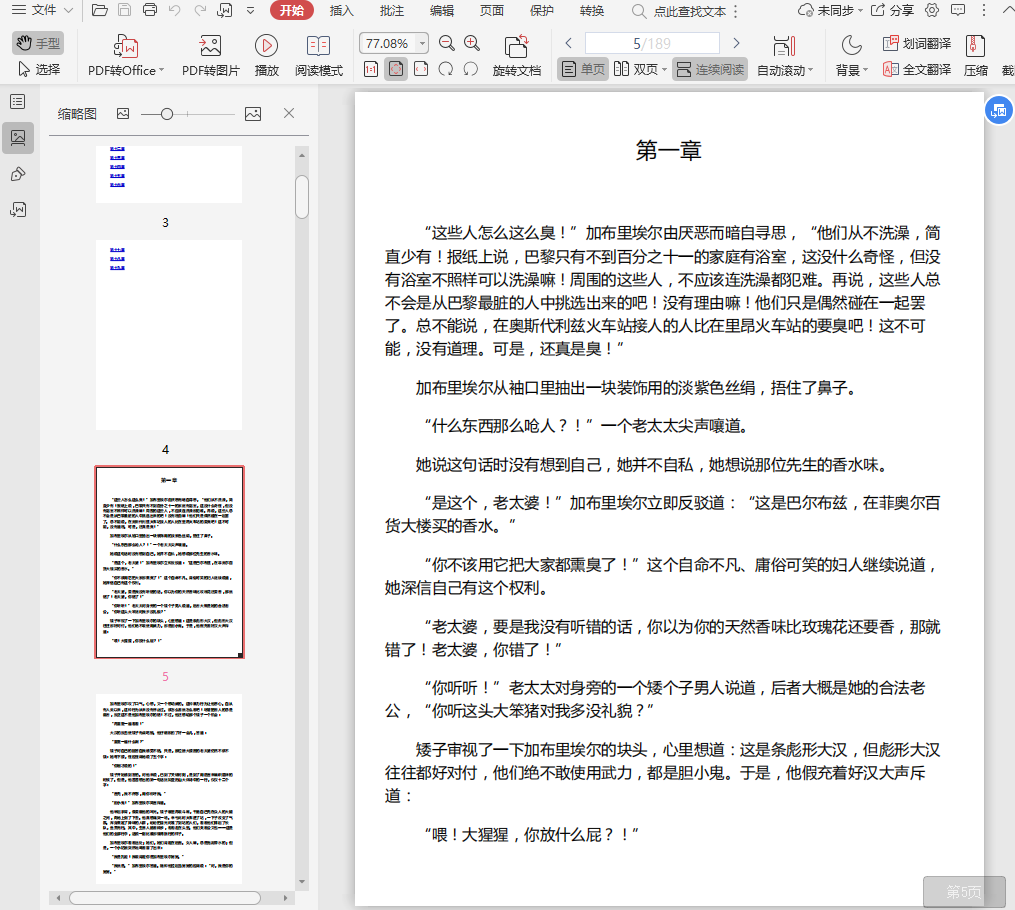Screen dimensions: 1015x910
Task: Click the thumbnail panel vertical scrollbar
Action: coord(302,197)
